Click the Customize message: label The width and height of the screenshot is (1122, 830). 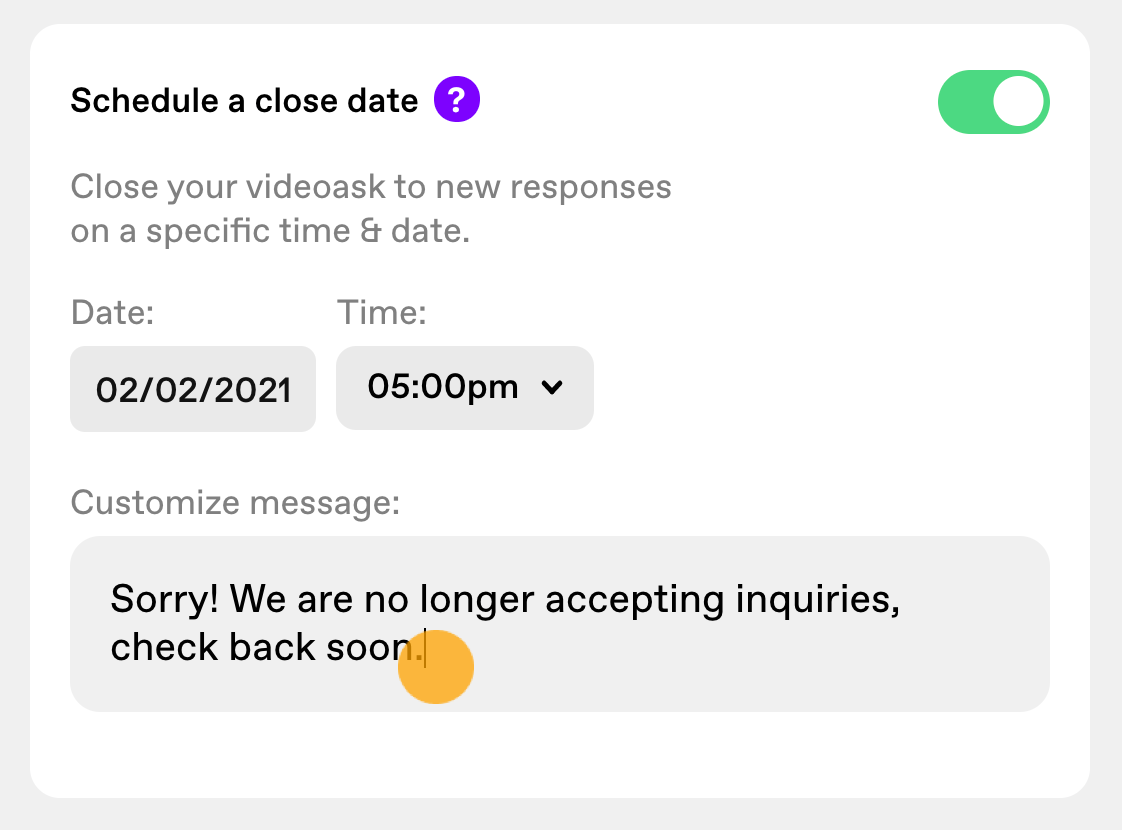click(235, 502)
